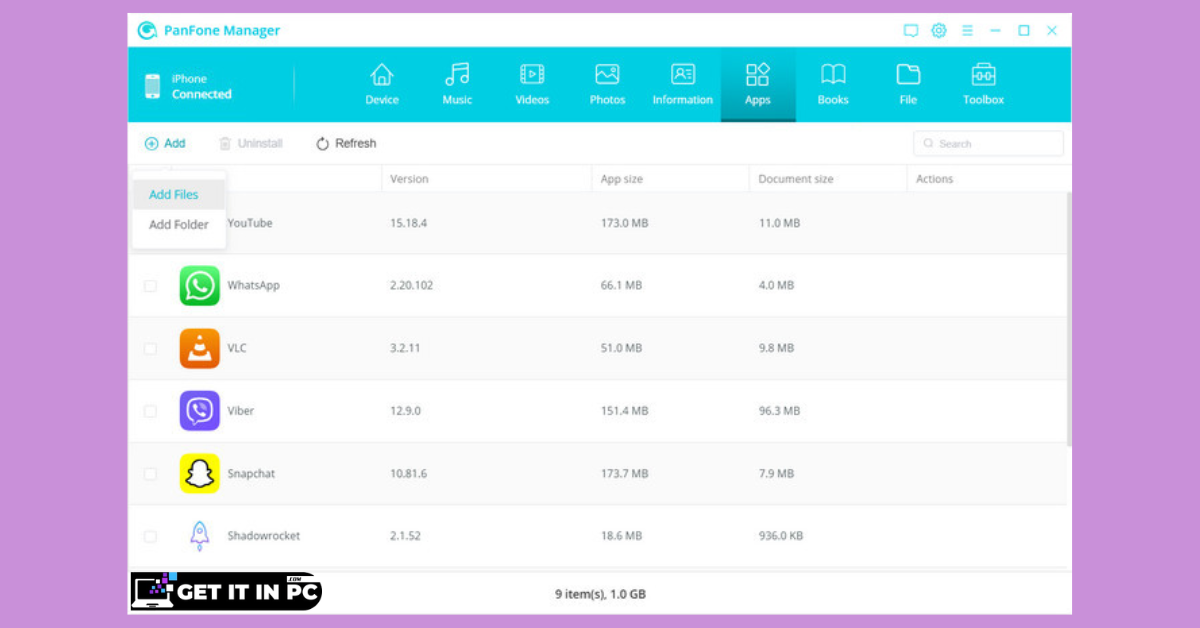Open the Videos tab
This screenshot has height=628, width=1200.
coord(532,85)
